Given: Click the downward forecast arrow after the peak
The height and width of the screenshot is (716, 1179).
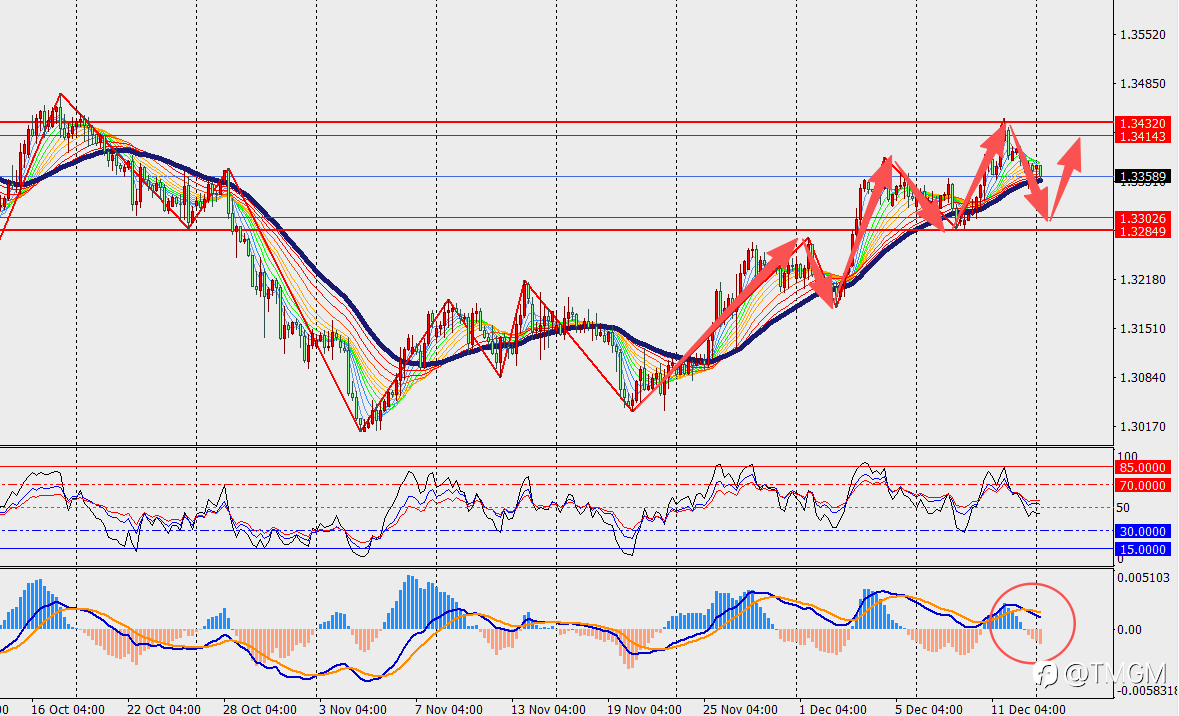Looking at the screenshot, I should 1027,171.
